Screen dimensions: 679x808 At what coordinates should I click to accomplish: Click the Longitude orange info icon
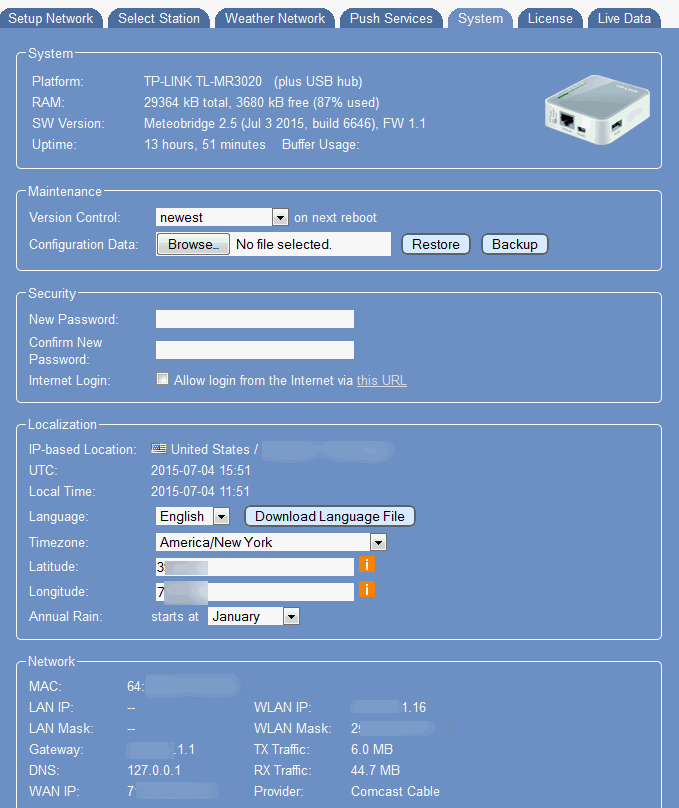coord(367,591)
